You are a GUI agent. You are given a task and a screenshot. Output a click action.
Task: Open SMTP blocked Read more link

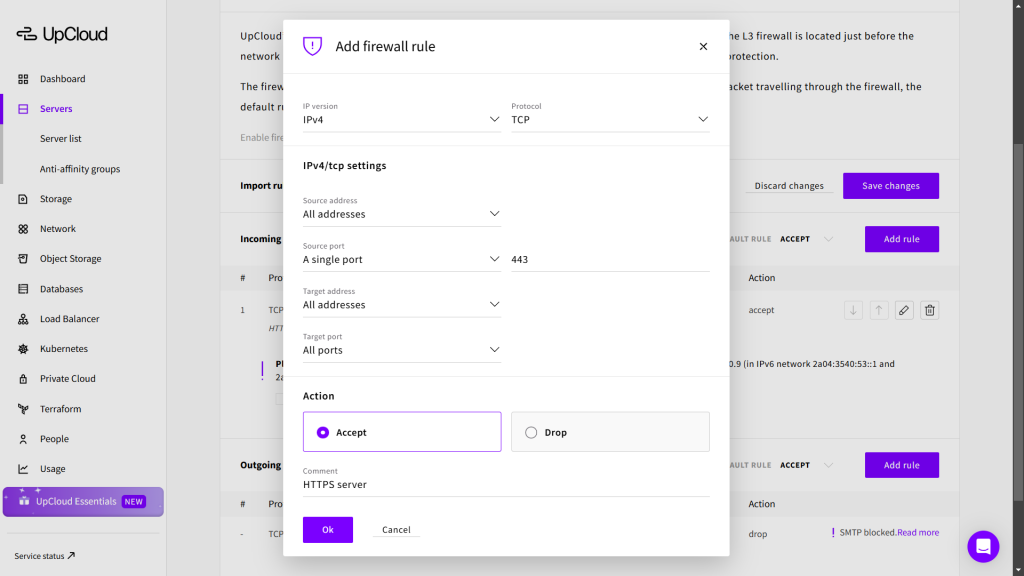[918, 533]
